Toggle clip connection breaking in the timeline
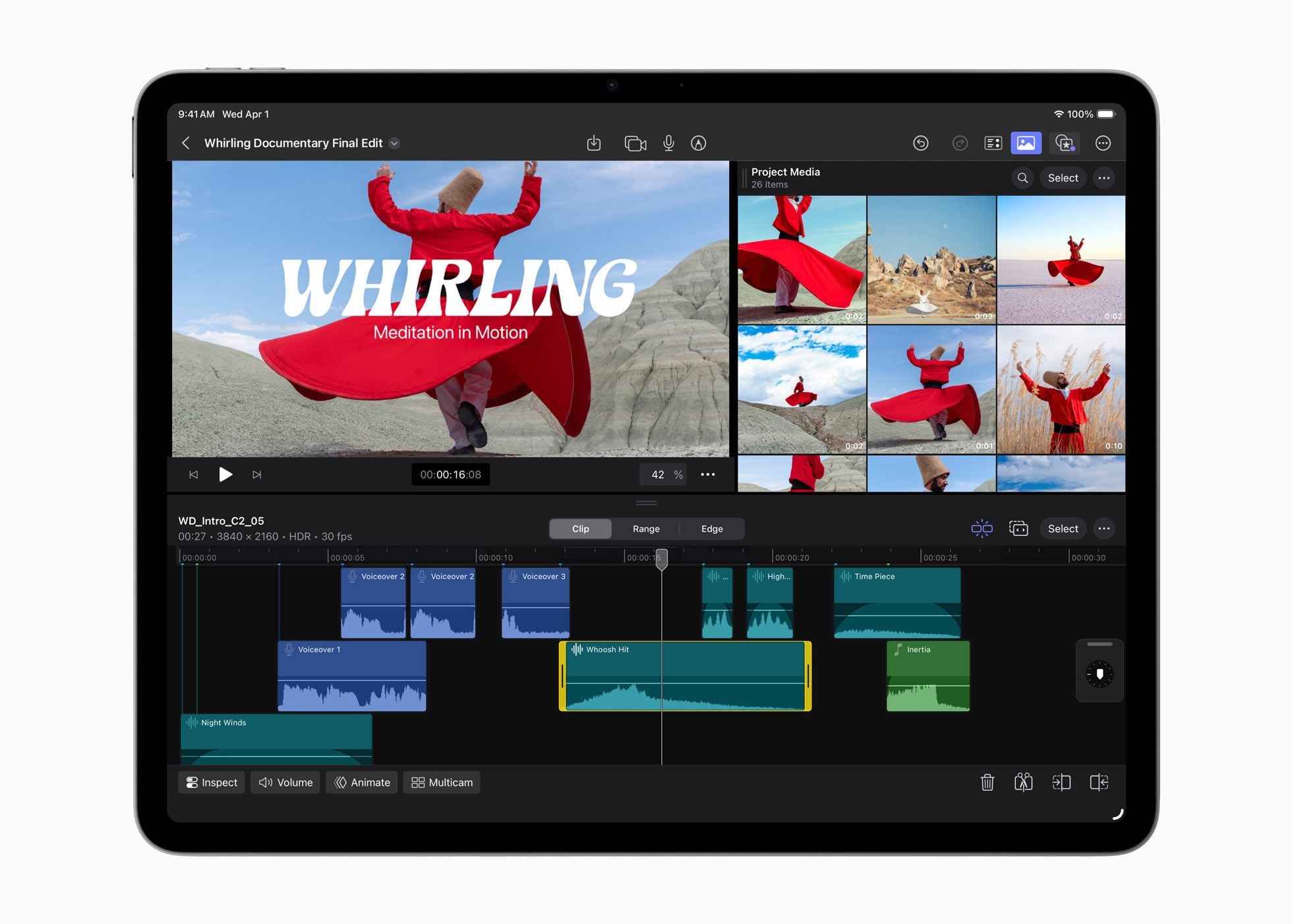 [x=982, y=529]
